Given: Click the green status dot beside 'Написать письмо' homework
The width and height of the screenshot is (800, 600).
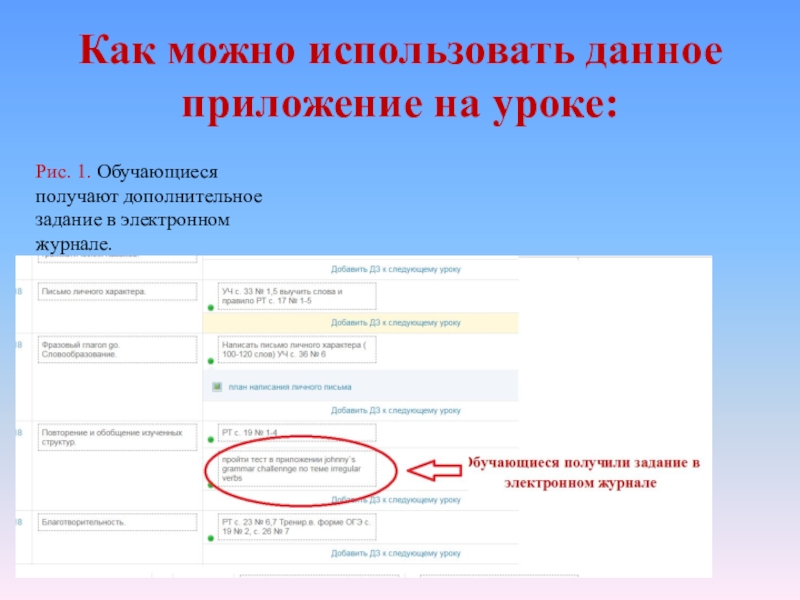Looking at the screenshot, I should tap(211, 361).
